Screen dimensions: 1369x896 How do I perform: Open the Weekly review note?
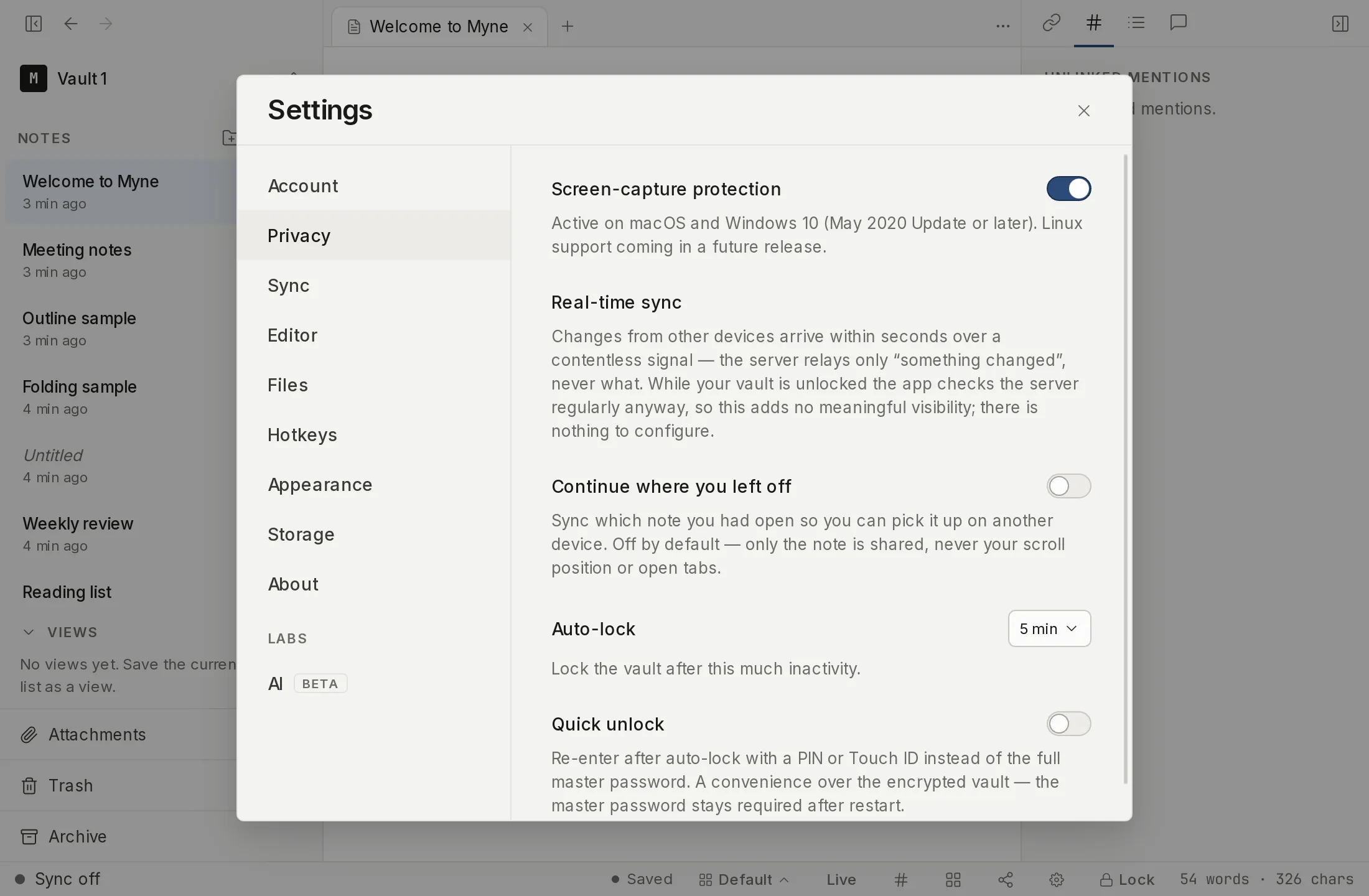pyautogui.click(x=121, y=534)
